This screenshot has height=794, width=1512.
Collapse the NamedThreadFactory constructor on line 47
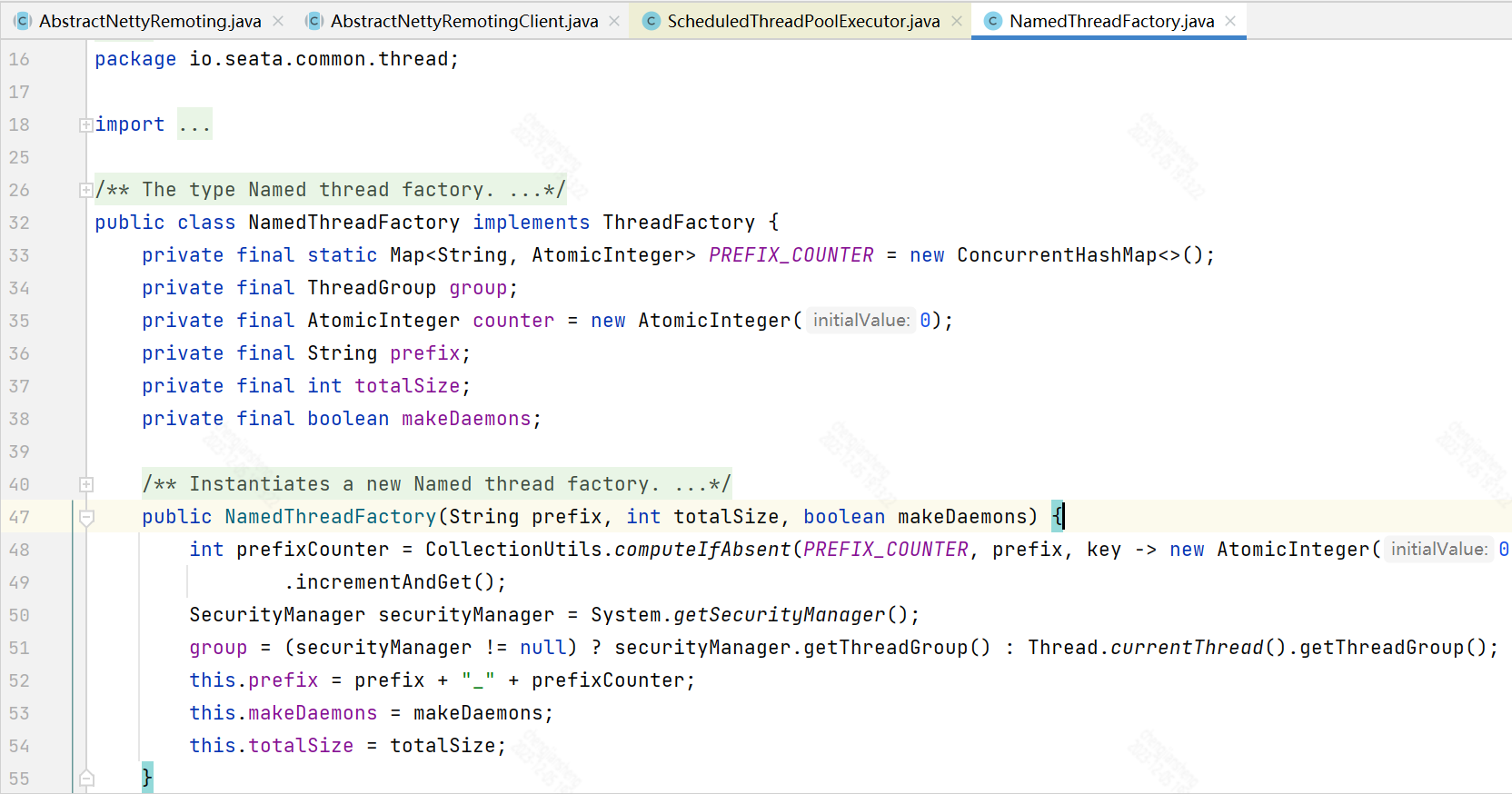(86, 518)
